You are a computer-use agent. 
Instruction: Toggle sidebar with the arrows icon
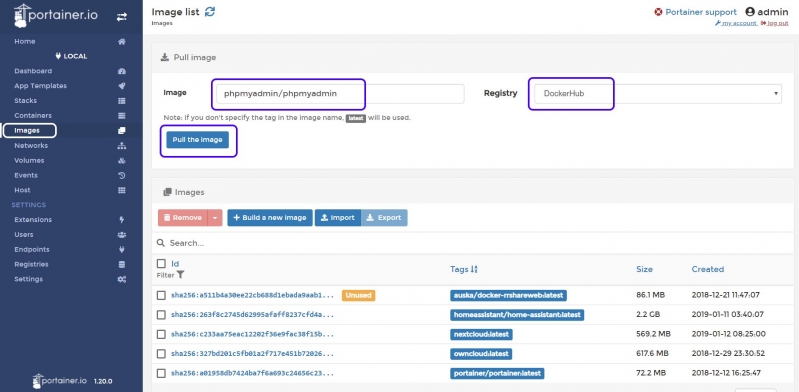121,17
